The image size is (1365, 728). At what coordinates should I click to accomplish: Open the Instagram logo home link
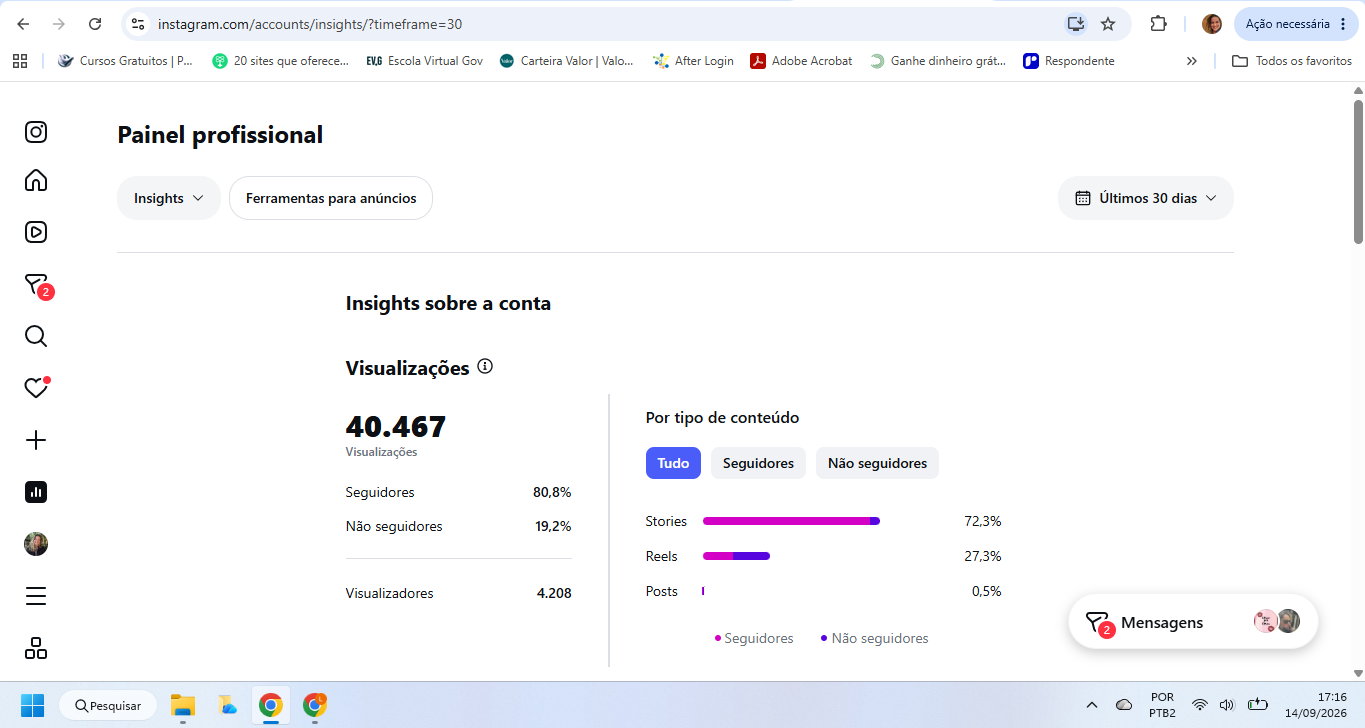[36, 132]
